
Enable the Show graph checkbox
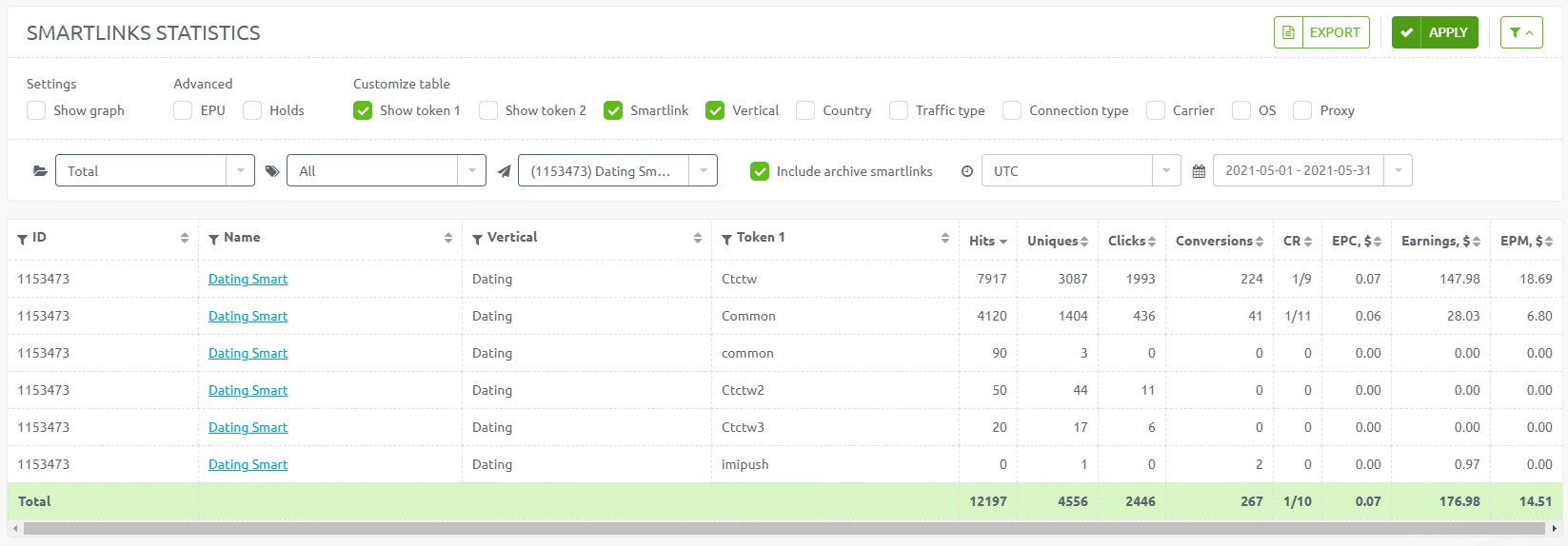(x=36, y=110)
